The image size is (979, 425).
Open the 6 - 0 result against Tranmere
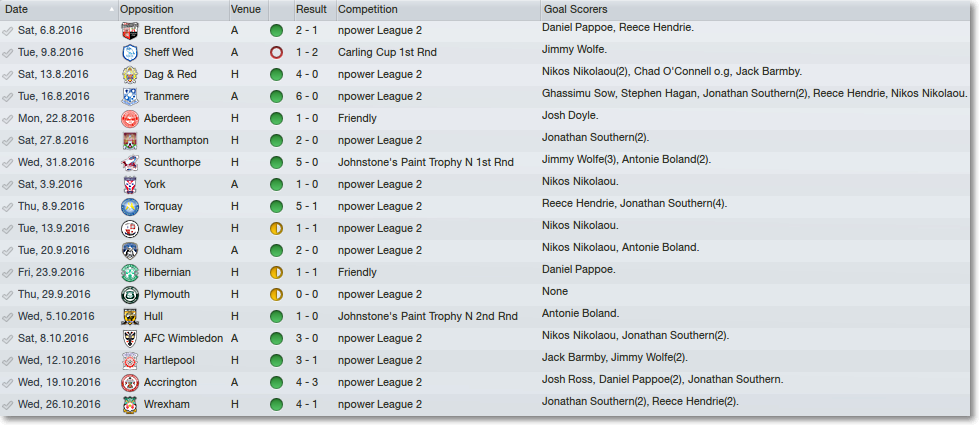click(307, 97)
